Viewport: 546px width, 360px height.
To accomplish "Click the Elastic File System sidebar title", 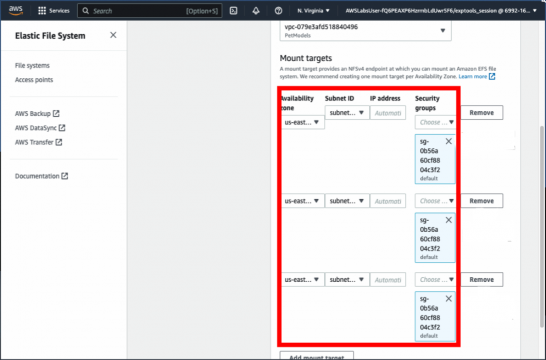I will [50, 36].
